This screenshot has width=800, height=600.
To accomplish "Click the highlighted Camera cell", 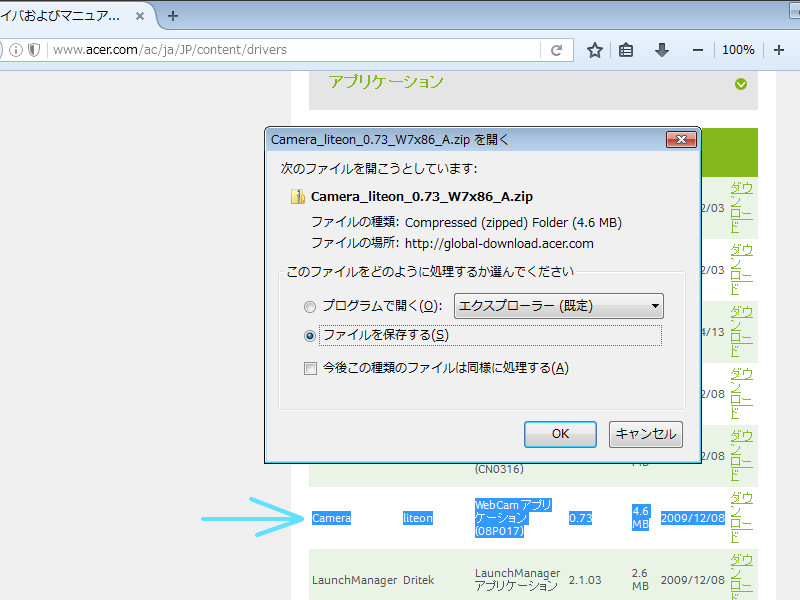I will [x=332, y=518].
